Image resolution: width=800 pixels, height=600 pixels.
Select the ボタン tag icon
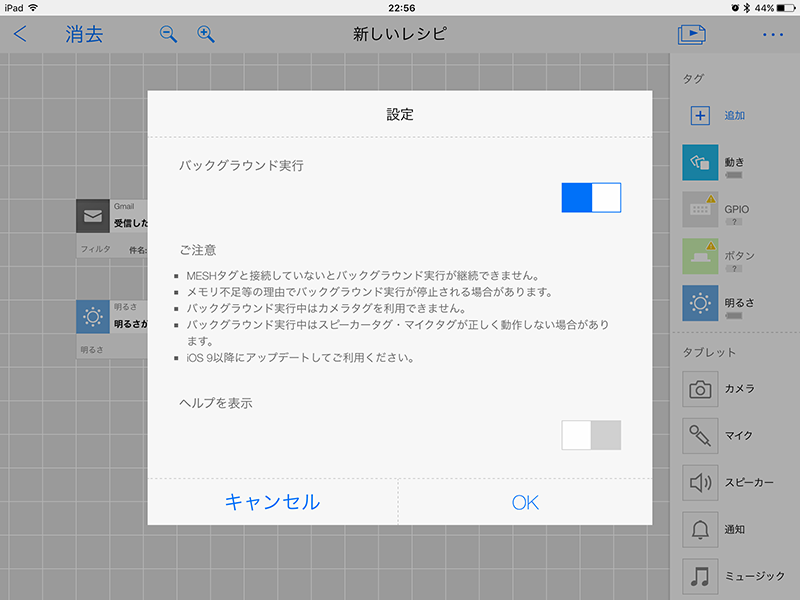pos(701,257)
